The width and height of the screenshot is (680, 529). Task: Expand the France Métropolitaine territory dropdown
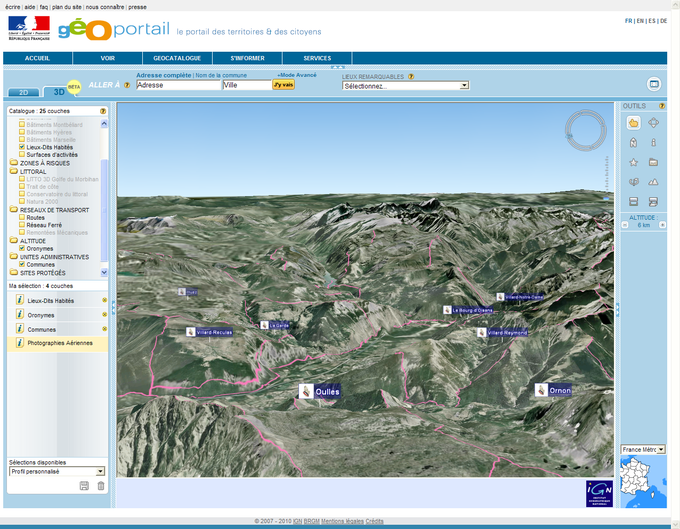pos(660,450)
